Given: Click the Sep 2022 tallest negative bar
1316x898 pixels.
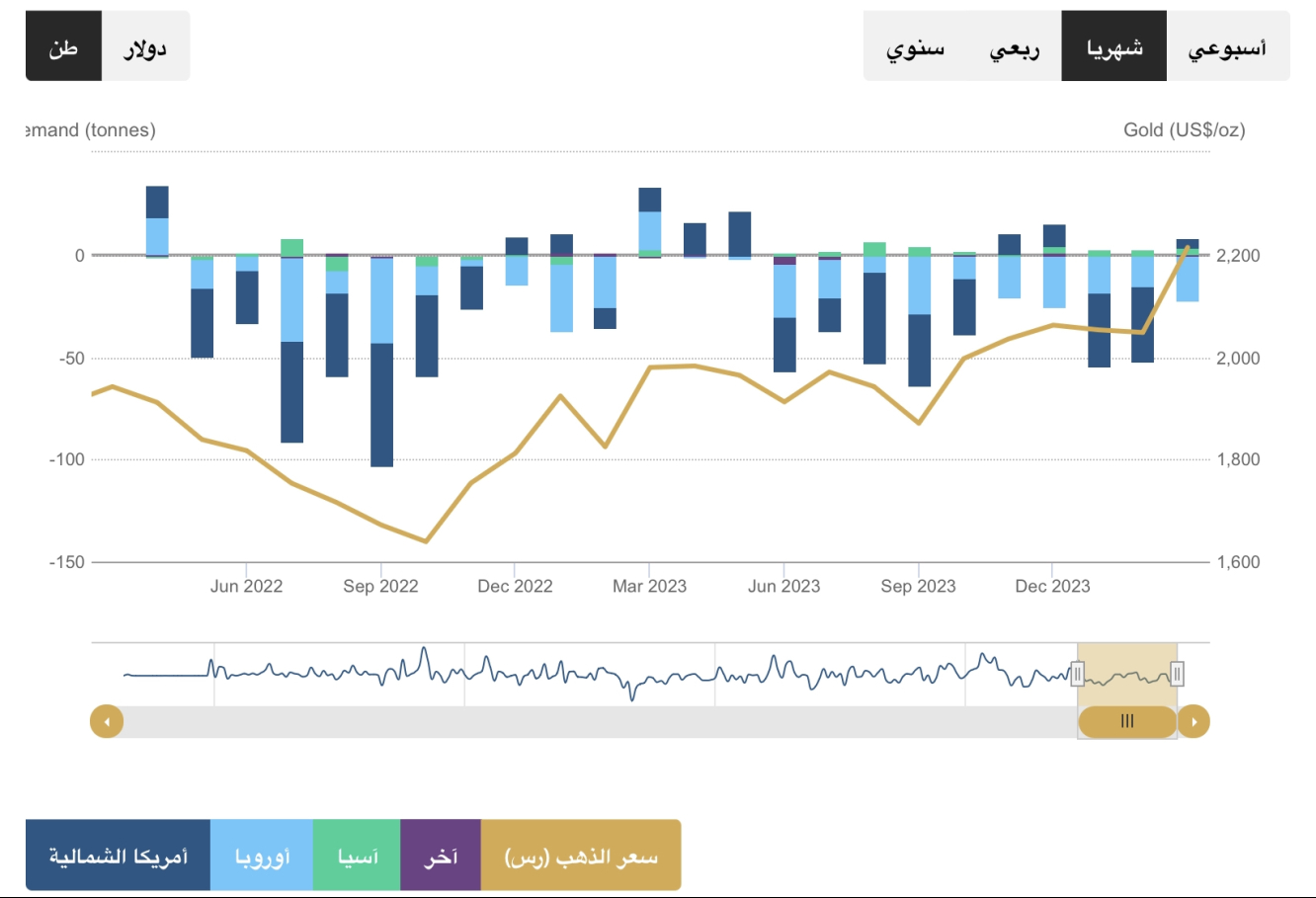Looking at the screenshot, I should (381, 362).
